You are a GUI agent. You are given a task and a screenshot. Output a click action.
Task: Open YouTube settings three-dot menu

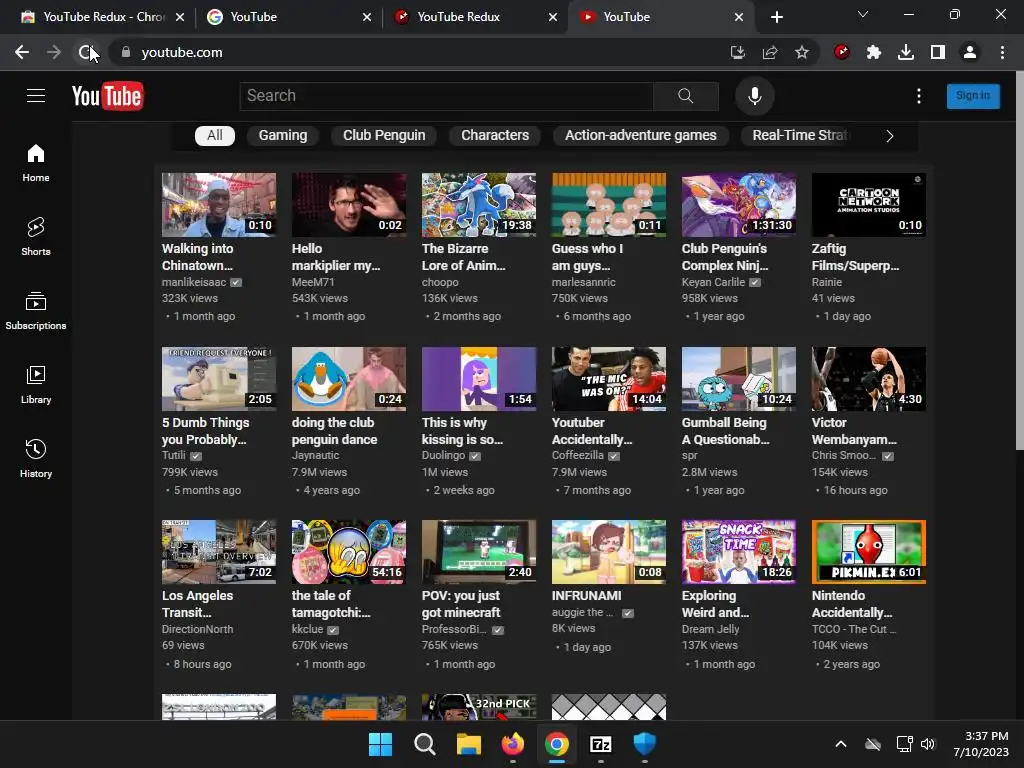coord(919,96)
